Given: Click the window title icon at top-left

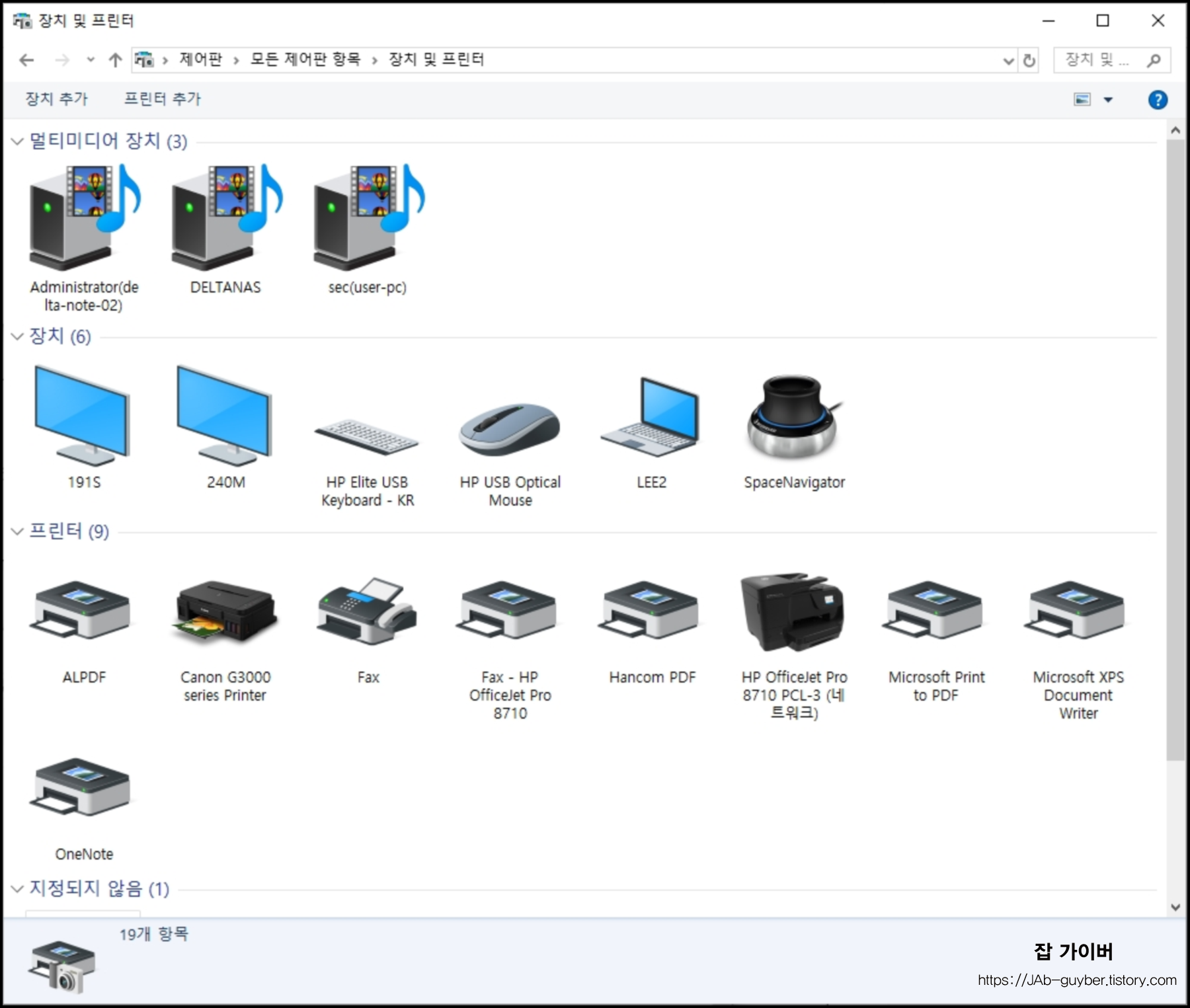Looking at the screenshot, I should tap(22, 20).
